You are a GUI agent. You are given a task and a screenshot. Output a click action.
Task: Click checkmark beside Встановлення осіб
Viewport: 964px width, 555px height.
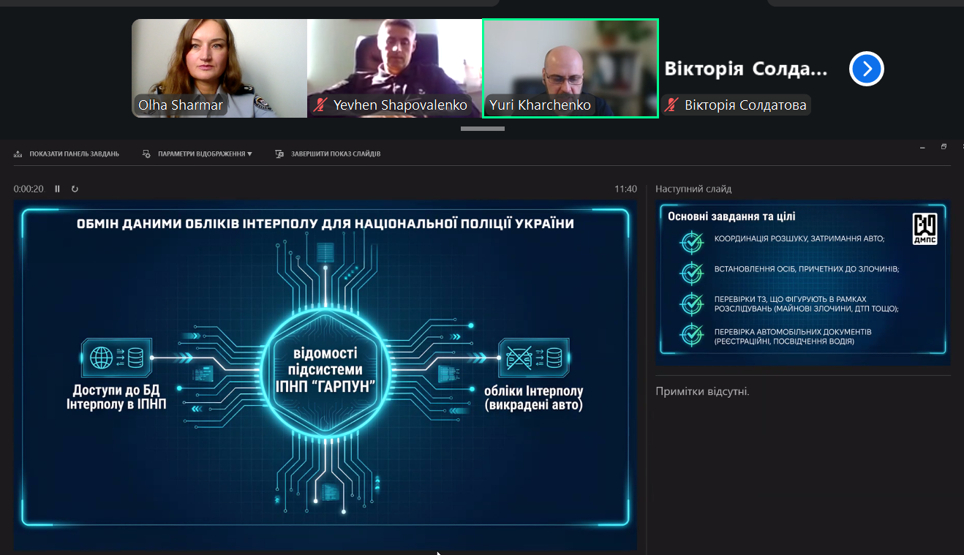[692, 272]
